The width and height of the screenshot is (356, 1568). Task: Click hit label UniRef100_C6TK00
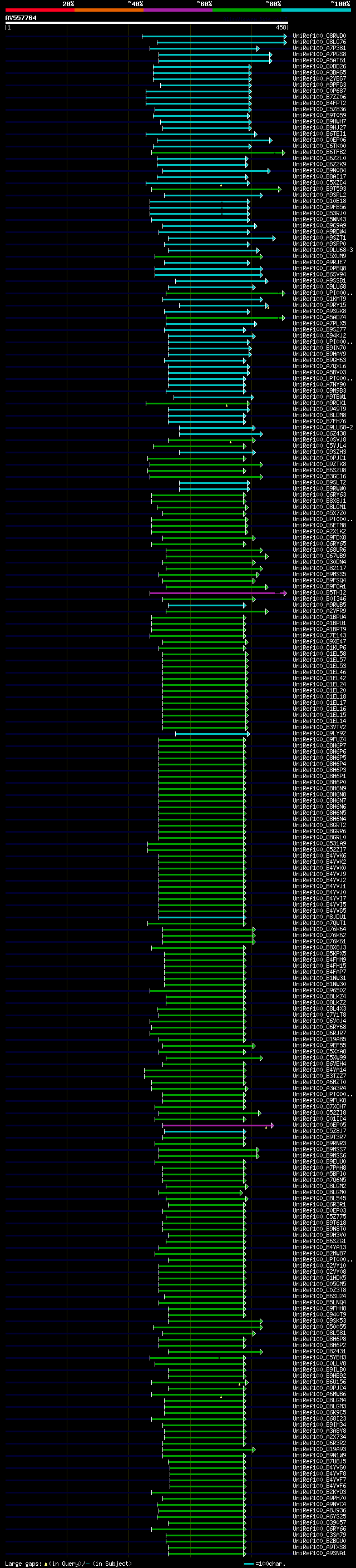coord(319,147)
